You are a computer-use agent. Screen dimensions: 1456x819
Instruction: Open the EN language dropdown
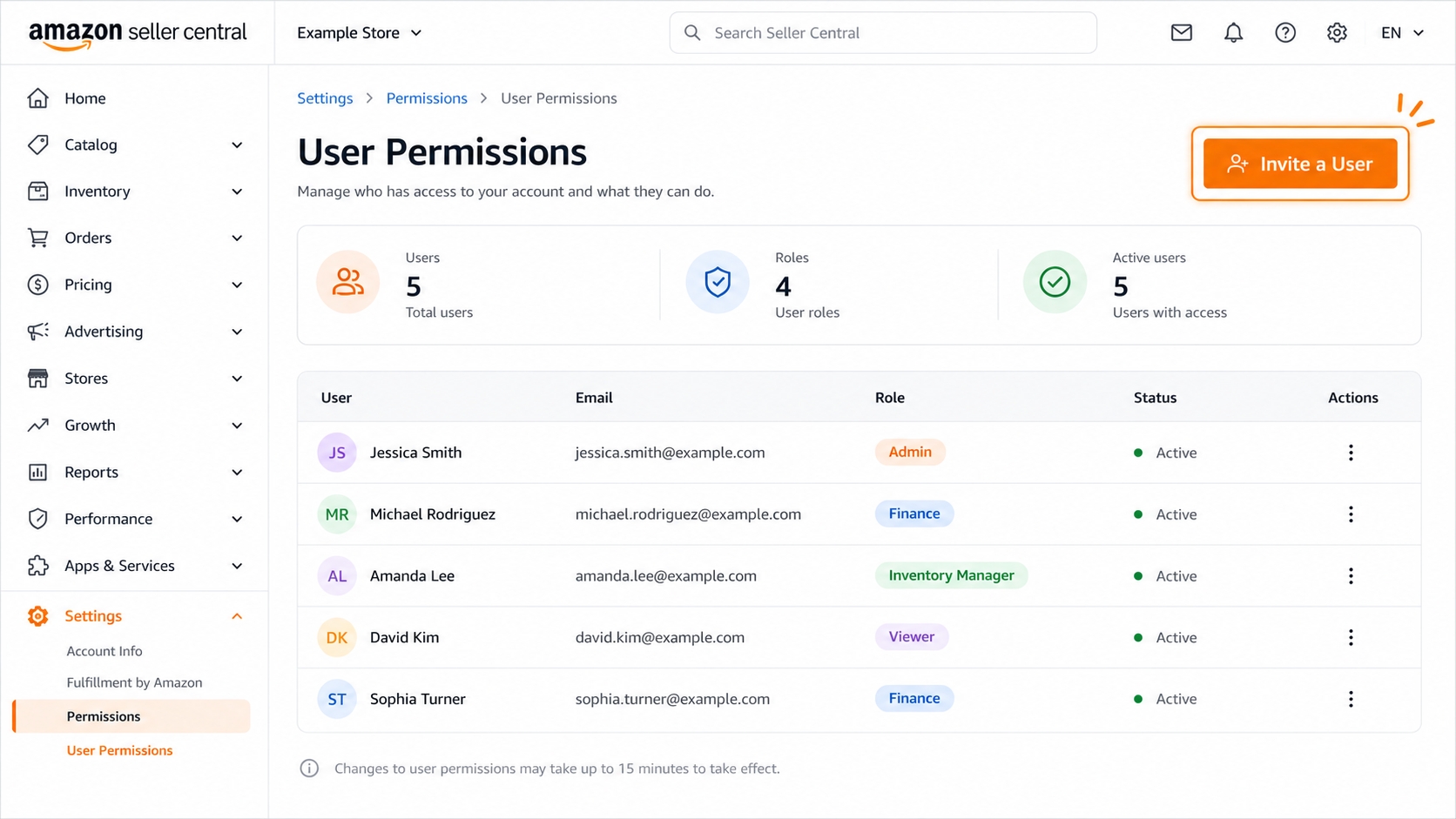click(1402, 33)
